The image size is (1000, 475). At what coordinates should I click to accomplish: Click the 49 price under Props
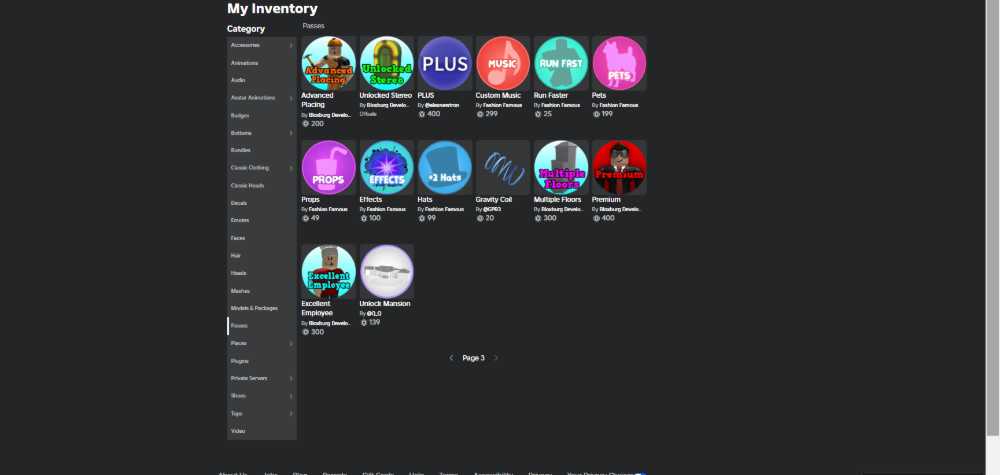[x=315, y=218]
